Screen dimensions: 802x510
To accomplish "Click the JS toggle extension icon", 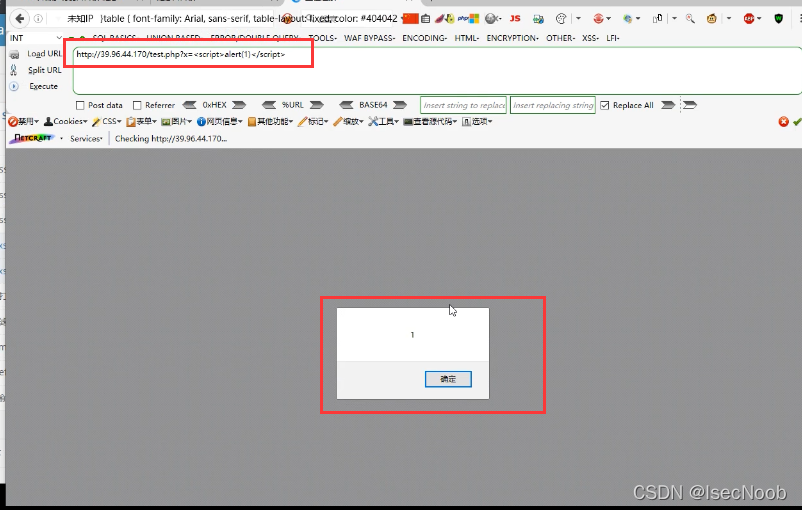I will 515,19.
